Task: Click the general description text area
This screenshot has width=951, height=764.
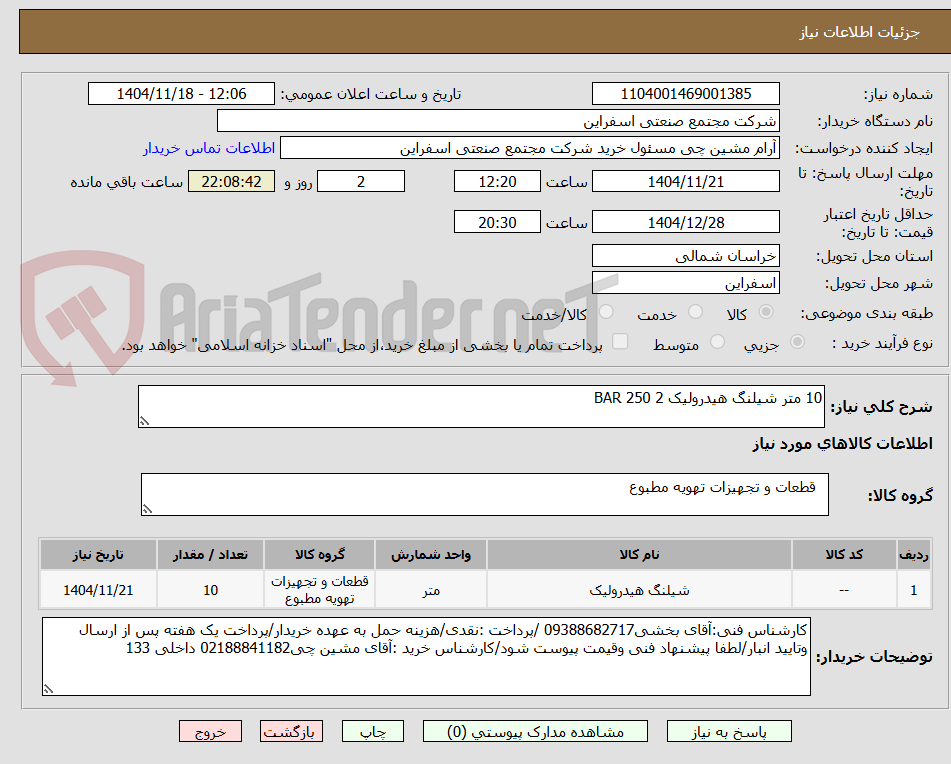Action: point(481,406)
